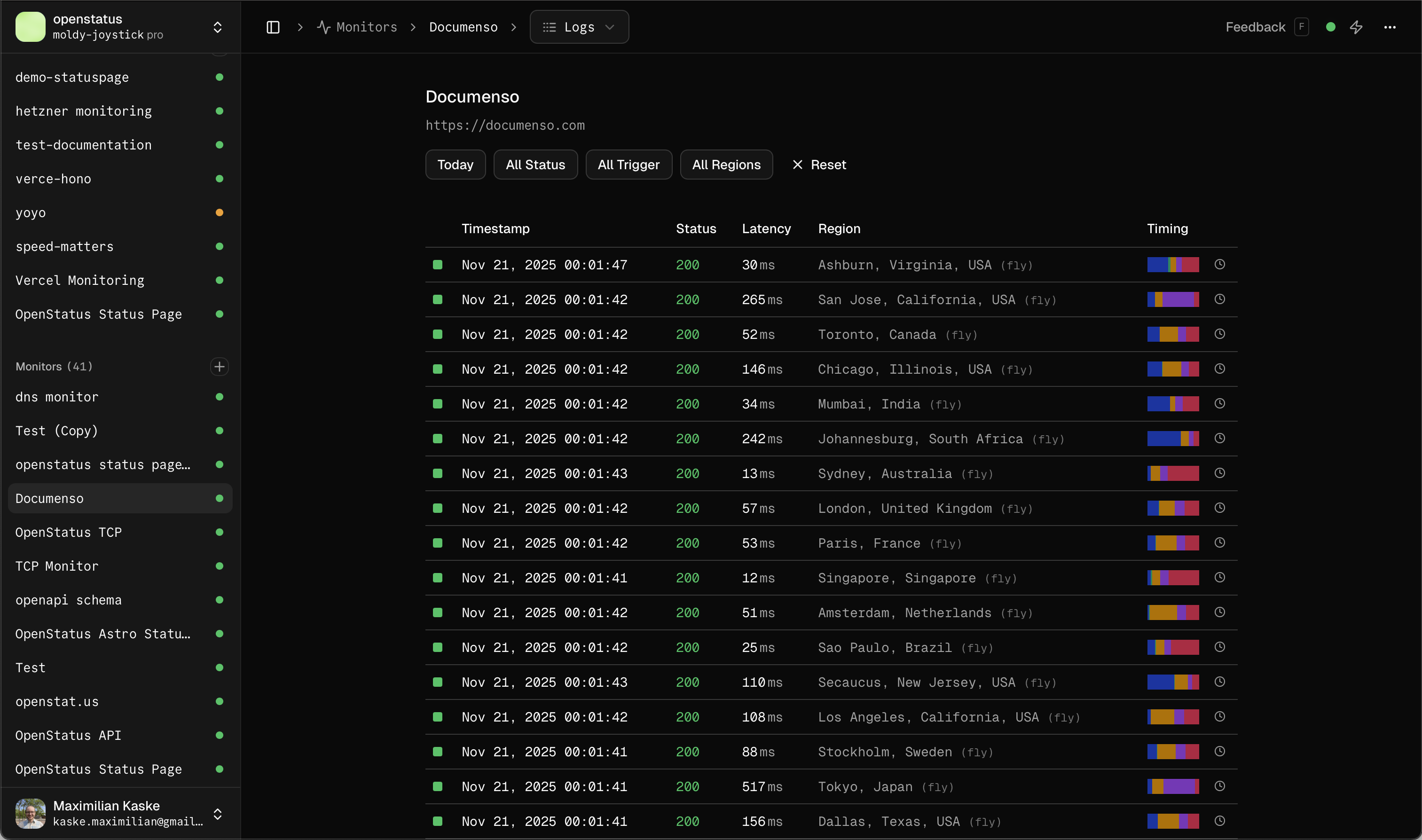
Task: Open the Logs view dropdown
Action: pyautogui.click(x=579, y=27)
